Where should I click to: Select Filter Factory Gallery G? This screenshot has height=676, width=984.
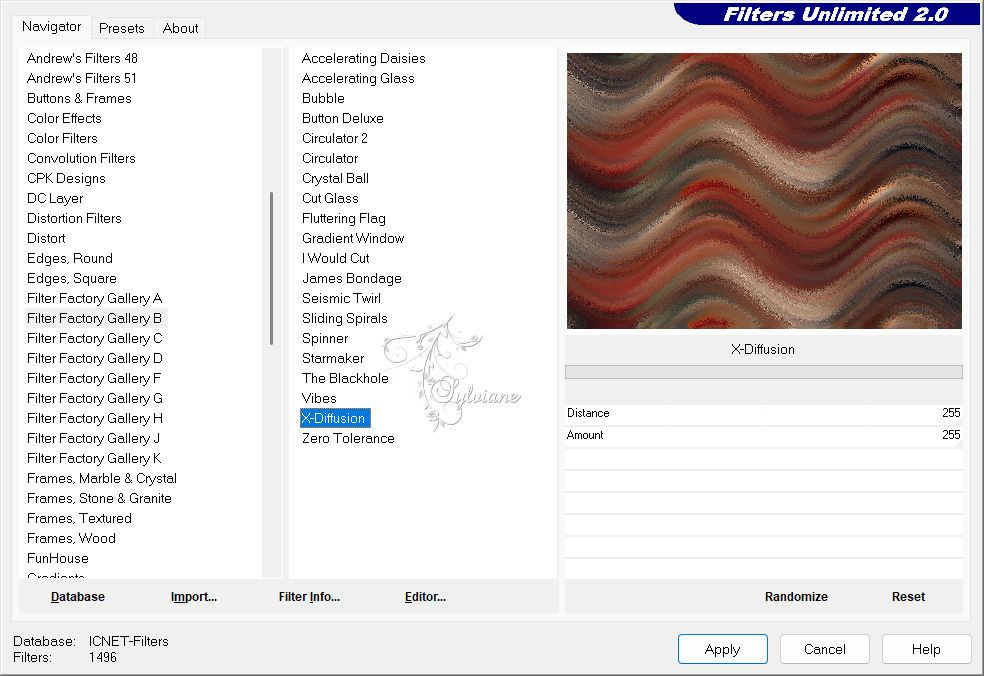pos(94,399)
